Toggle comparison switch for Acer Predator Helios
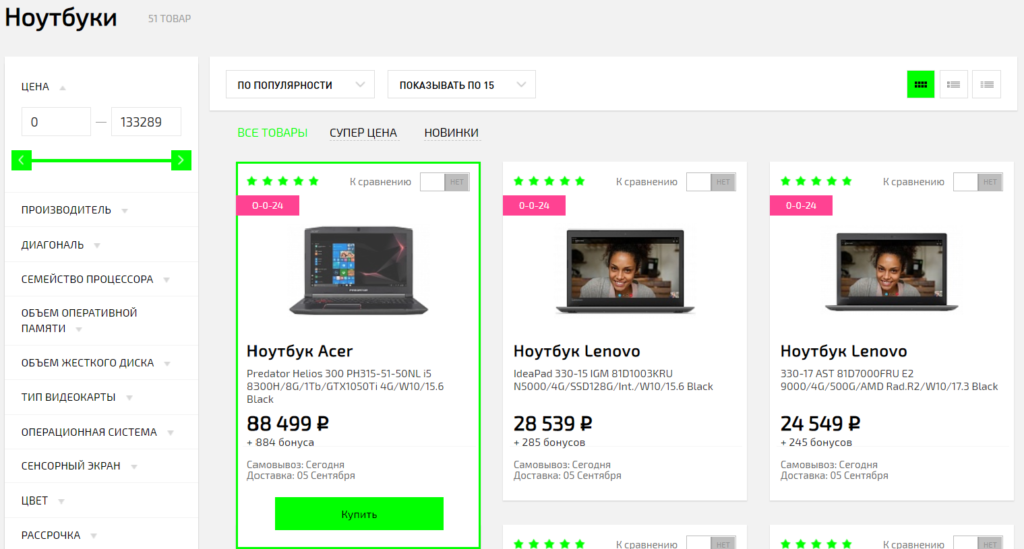Screen dimensions: 1024x549 click(x=445, y=182)
